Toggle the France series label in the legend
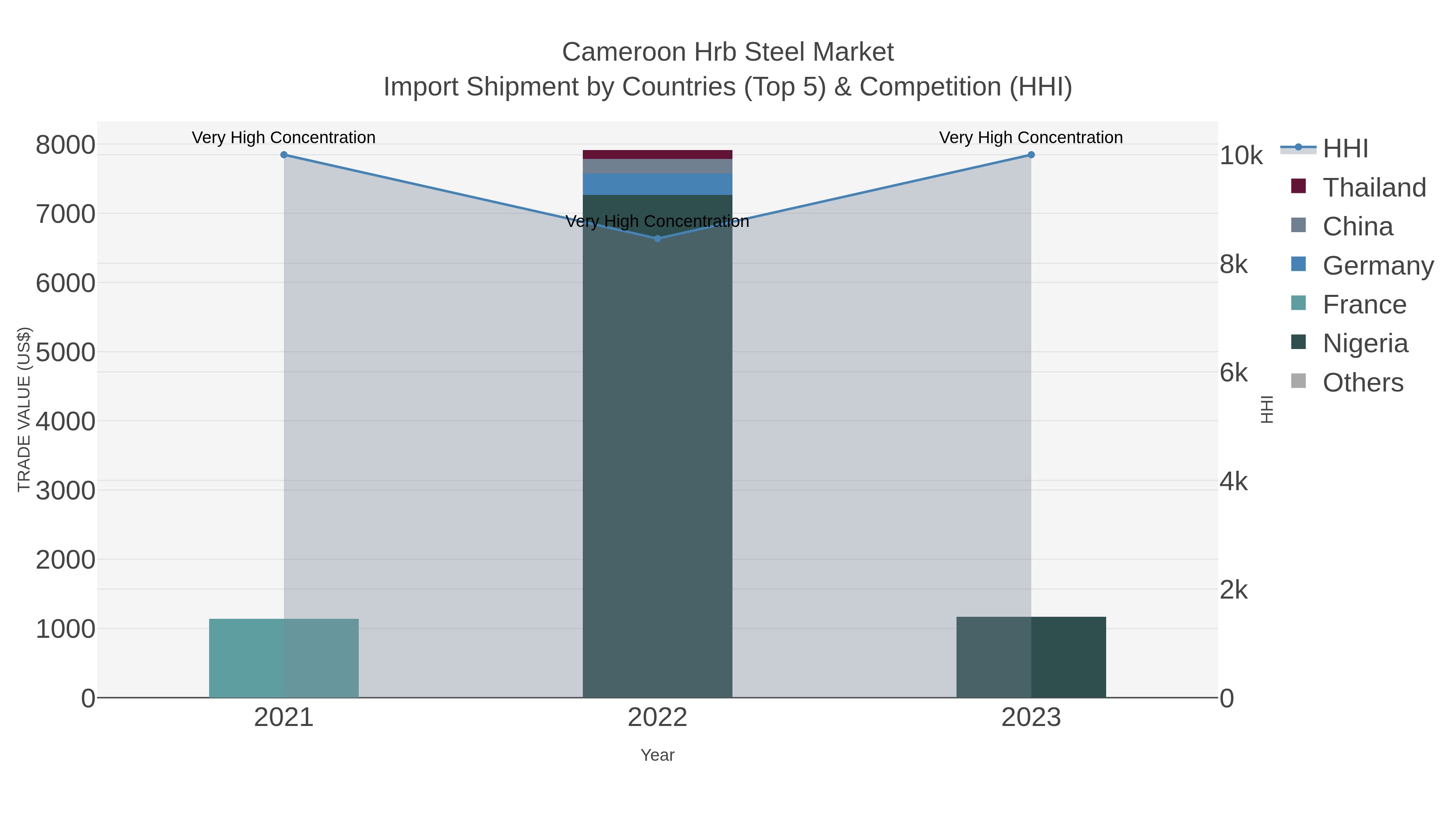This screenshot has width=1456, height=819. pyautogui.click(x=1365, y=305)
